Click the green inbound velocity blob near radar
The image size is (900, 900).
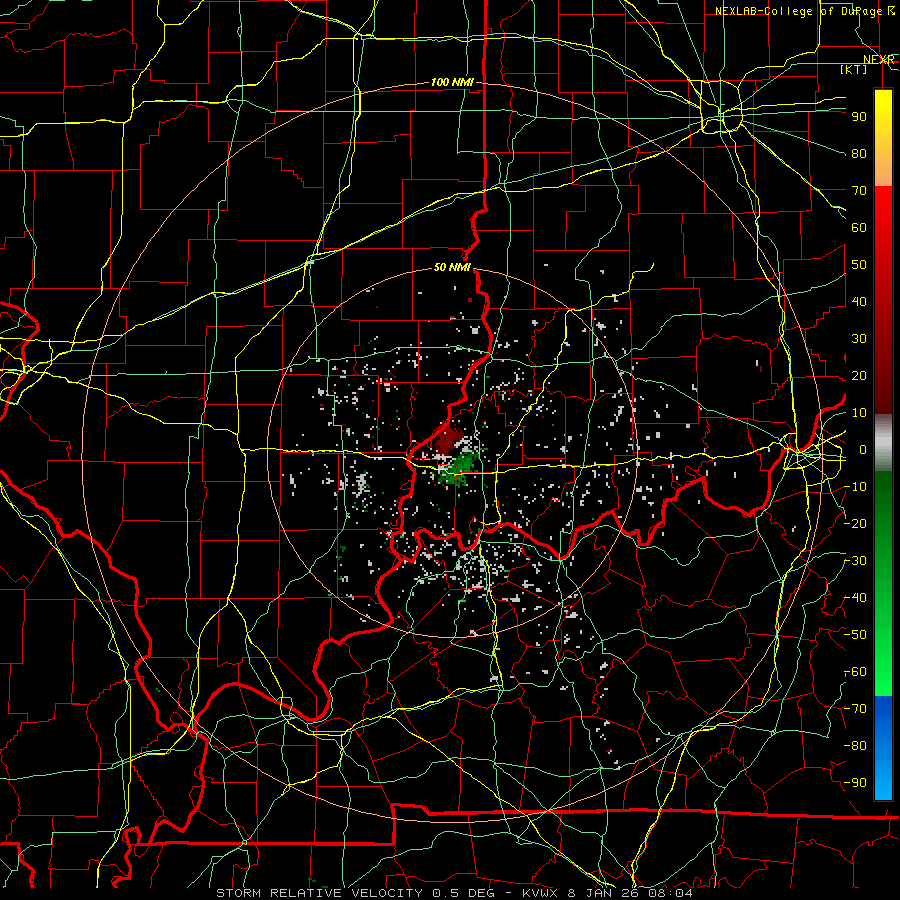pos(457,470)
